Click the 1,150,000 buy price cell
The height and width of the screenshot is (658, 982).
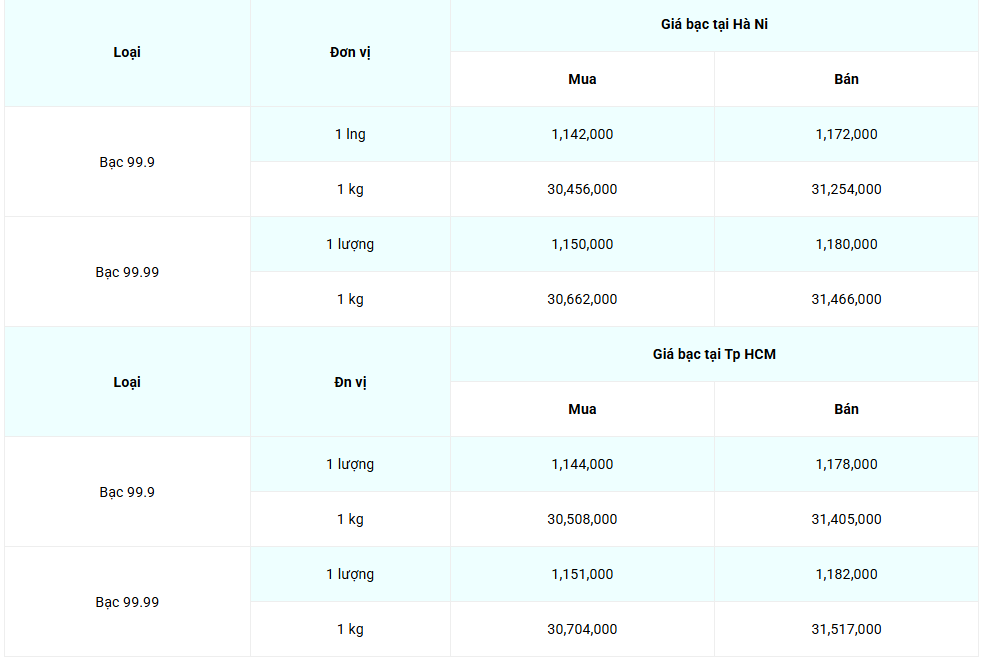(582, 244)
